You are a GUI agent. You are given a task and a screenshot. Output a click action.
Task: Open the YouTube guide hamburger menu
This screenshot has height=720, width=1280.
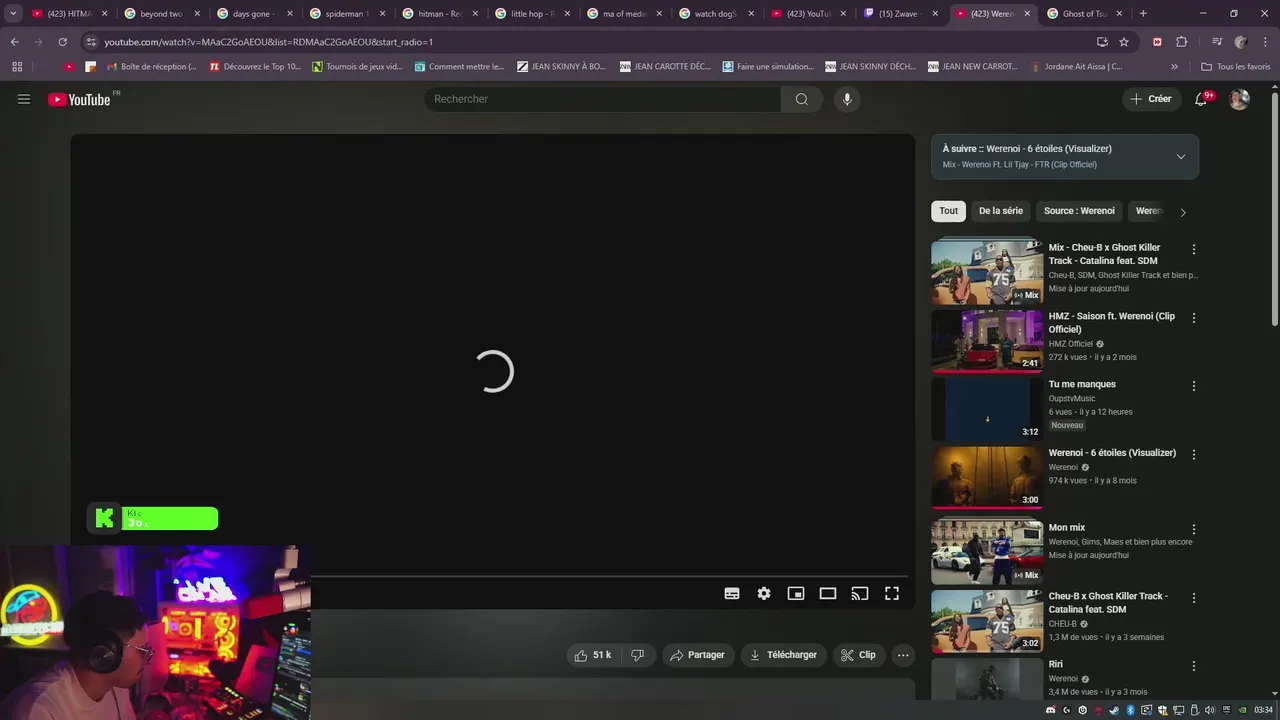click(x=24, y=99)
